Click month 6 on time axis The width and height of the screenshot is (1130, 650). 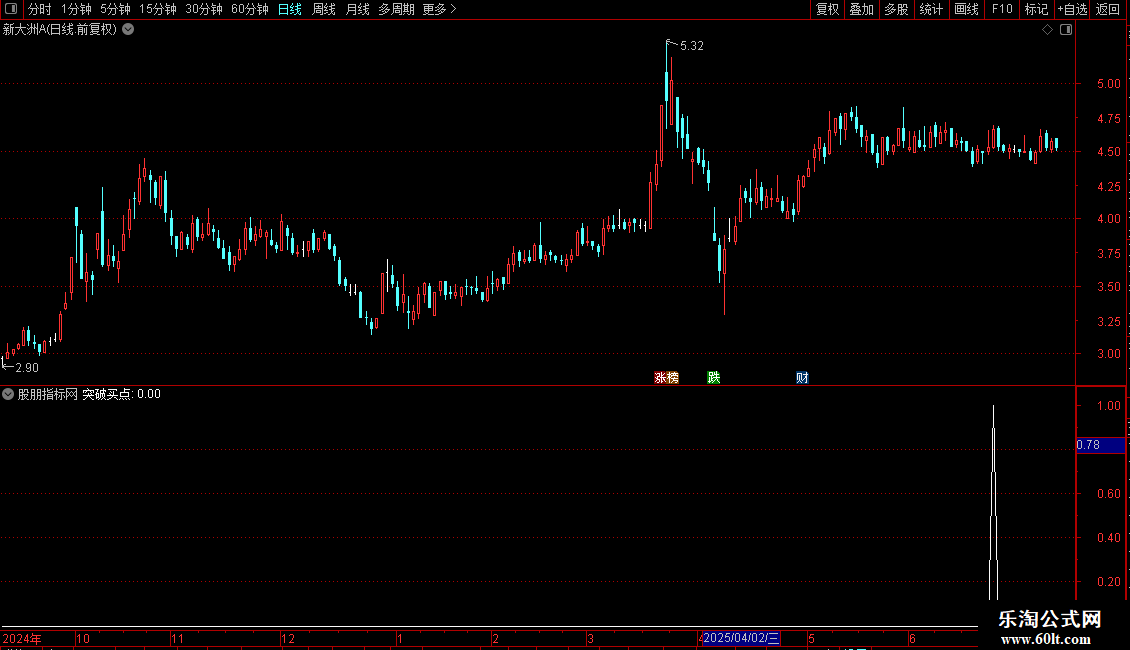pyautogui.click(x=912, y=638)
